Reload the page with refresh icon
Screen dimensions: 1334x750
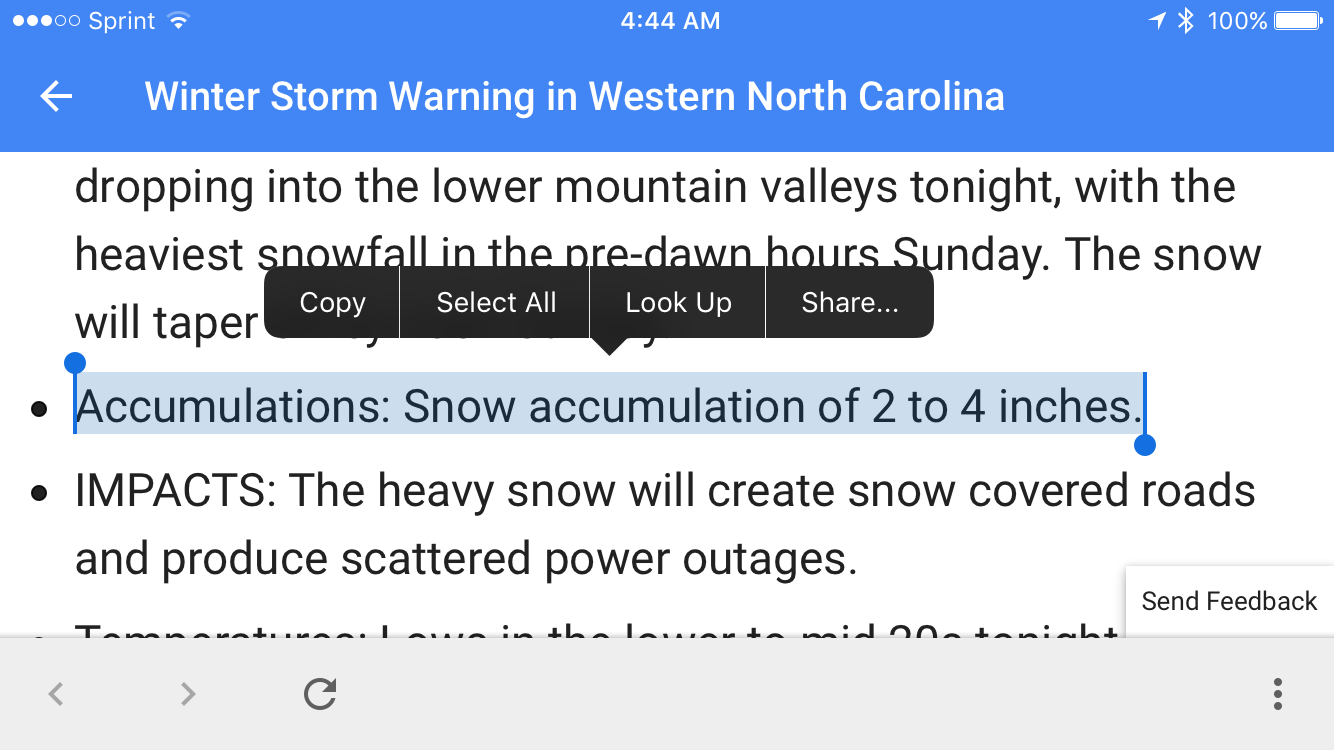(x=320, y=693)
